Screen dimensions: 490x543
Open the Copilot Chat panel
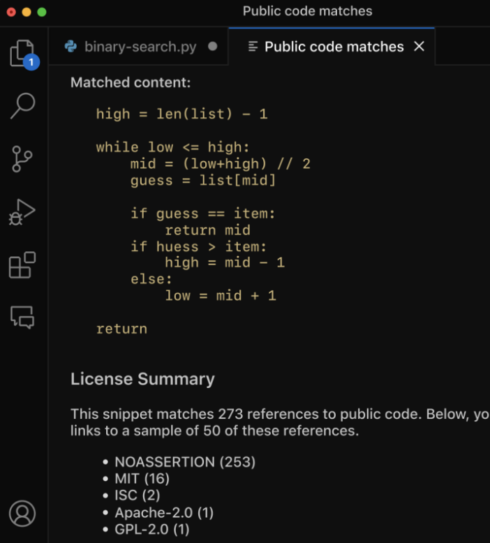pyautogui.click(x=22, y=317)
